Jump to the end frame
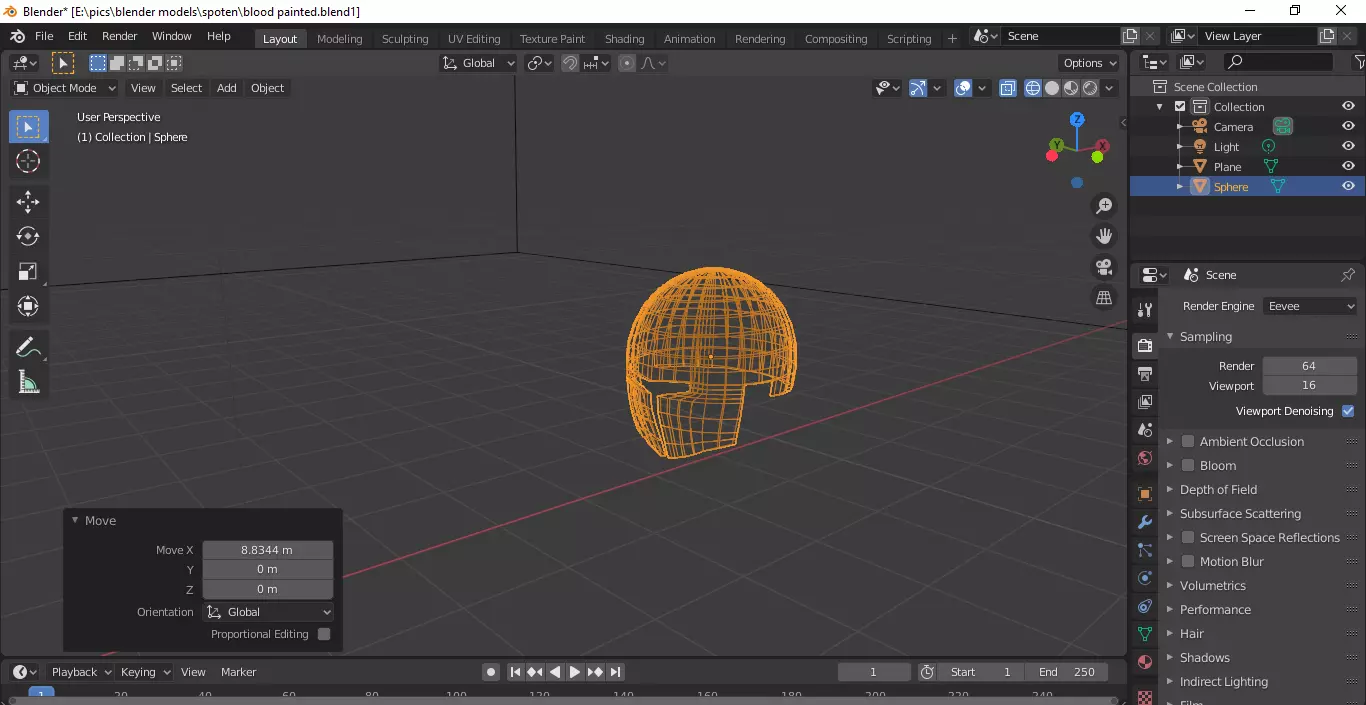The image size is (1366, 705). coord(616,672)
